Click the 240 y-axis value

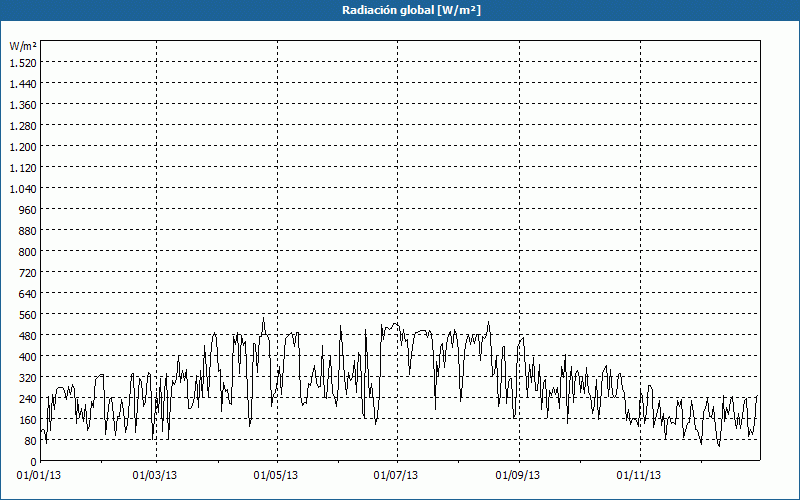[x=28, y=399]
